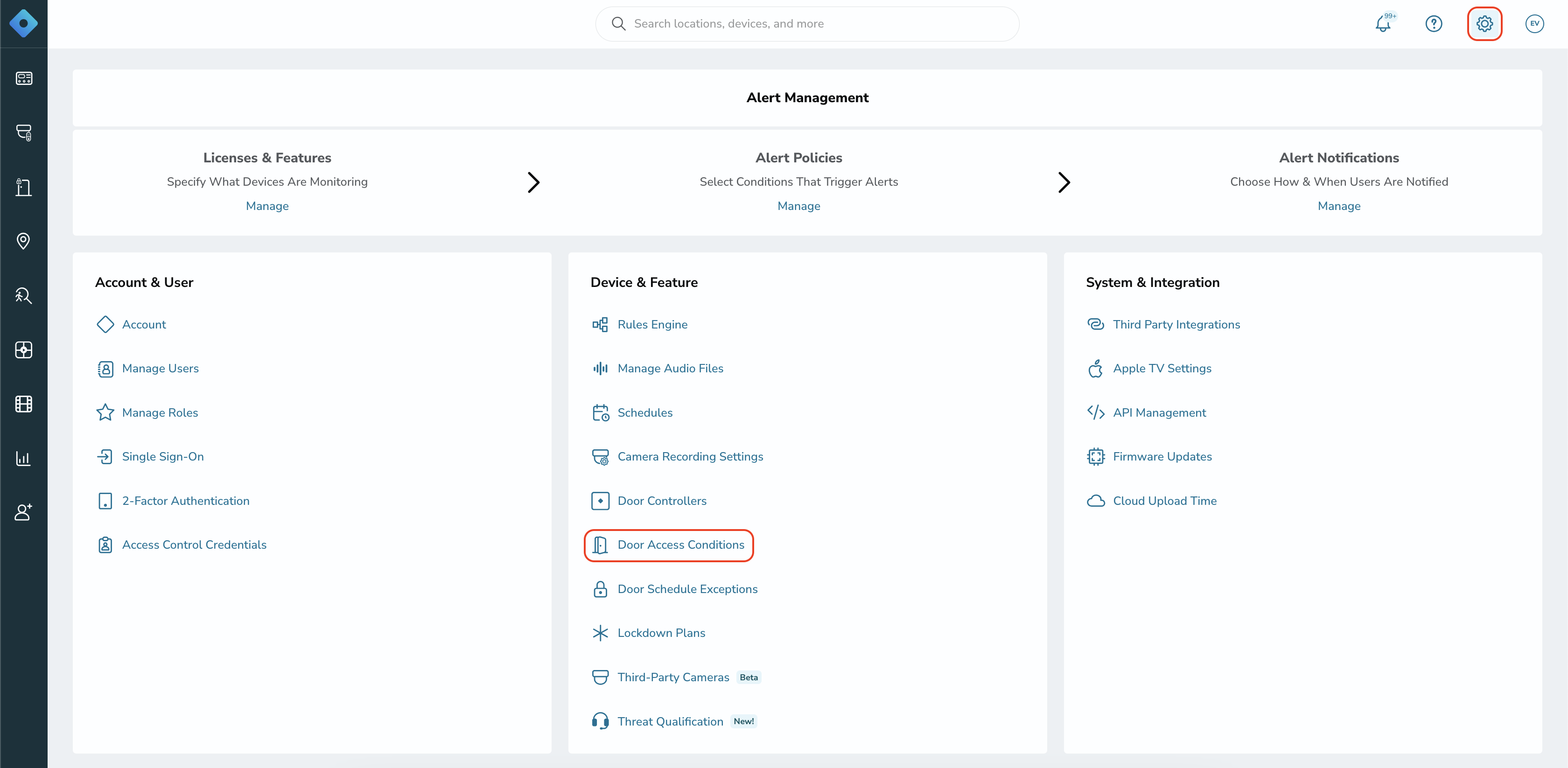Click the Threat Qualification headset icon

point(600,721)
